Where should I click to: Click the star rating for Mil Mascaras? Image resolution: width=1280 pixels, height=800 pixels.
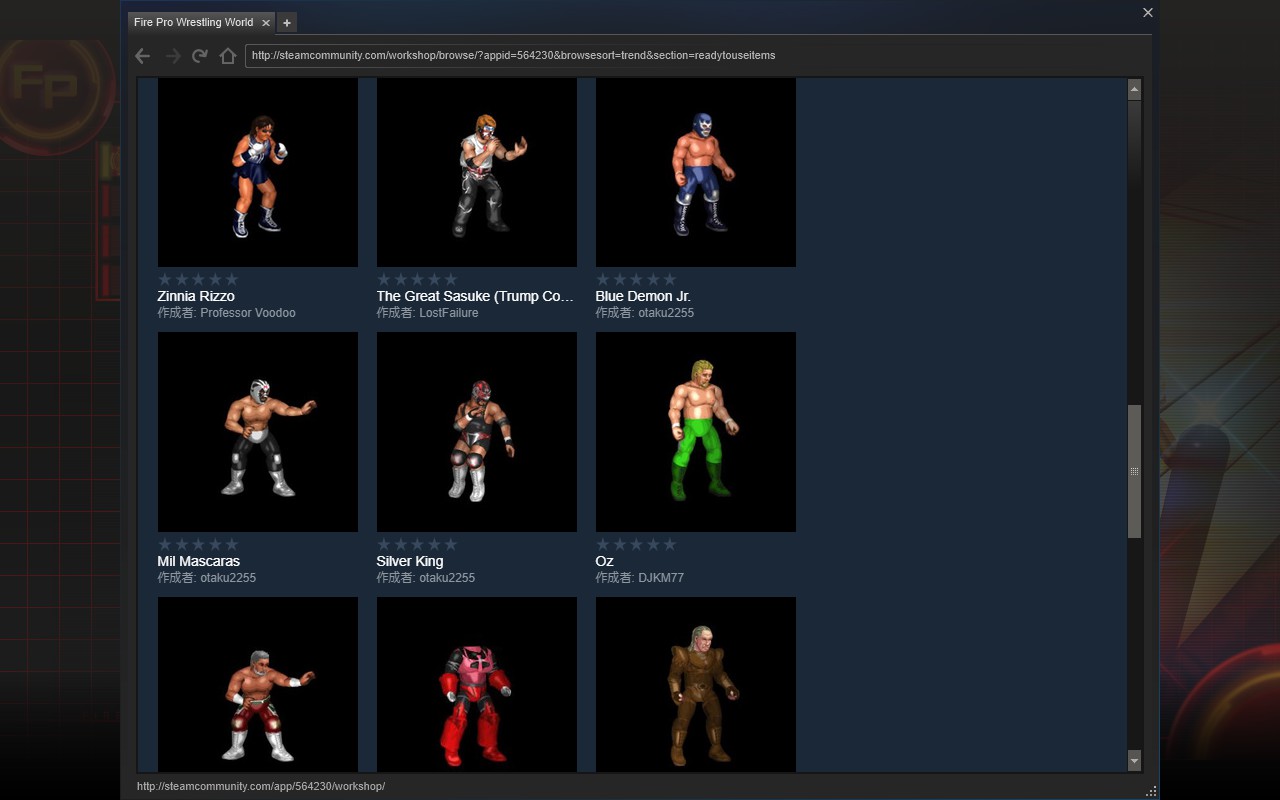[198, 544]
